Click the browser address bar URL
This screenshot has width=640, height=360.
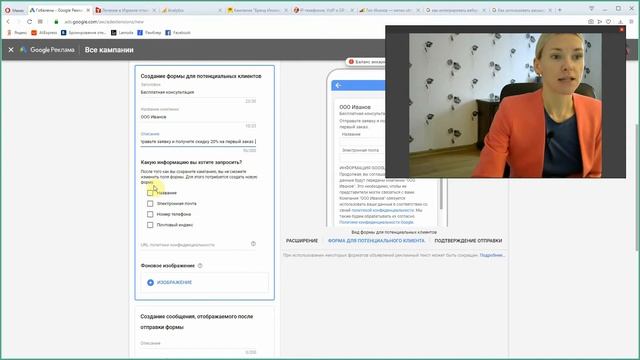[104, 22]
